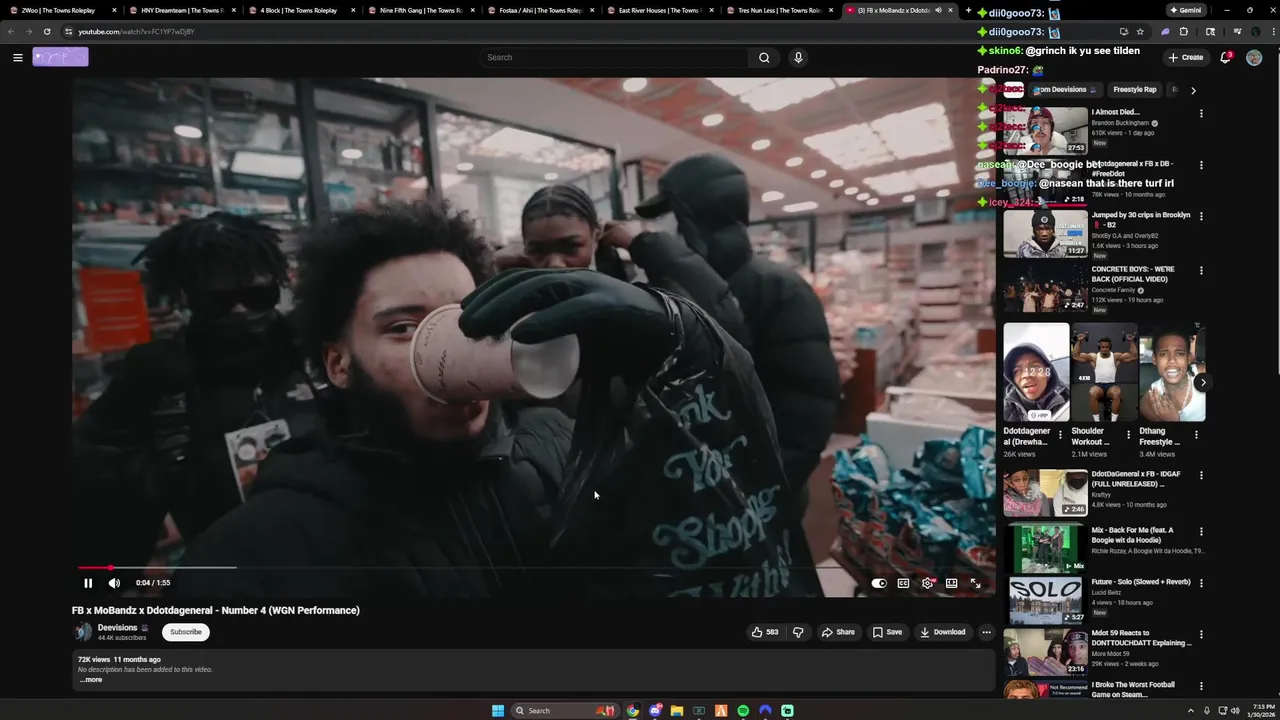Viewport: 1280px width, 720px height.
Task: Switch to East River Houses tab
Action: click(658, 10)
